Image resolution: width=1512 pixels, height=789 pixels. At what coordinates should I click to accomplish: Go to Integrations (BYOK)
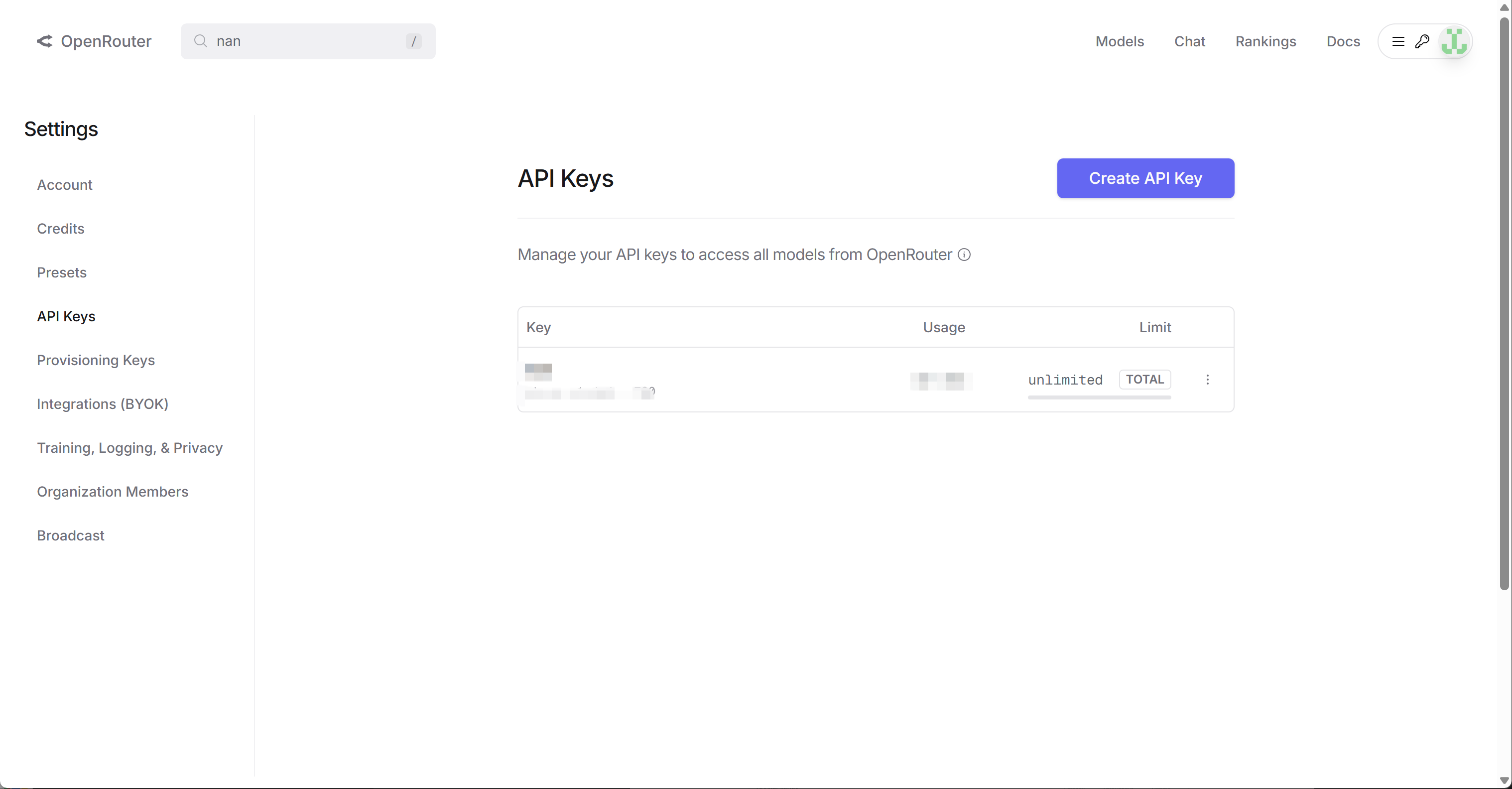point(103,404)
